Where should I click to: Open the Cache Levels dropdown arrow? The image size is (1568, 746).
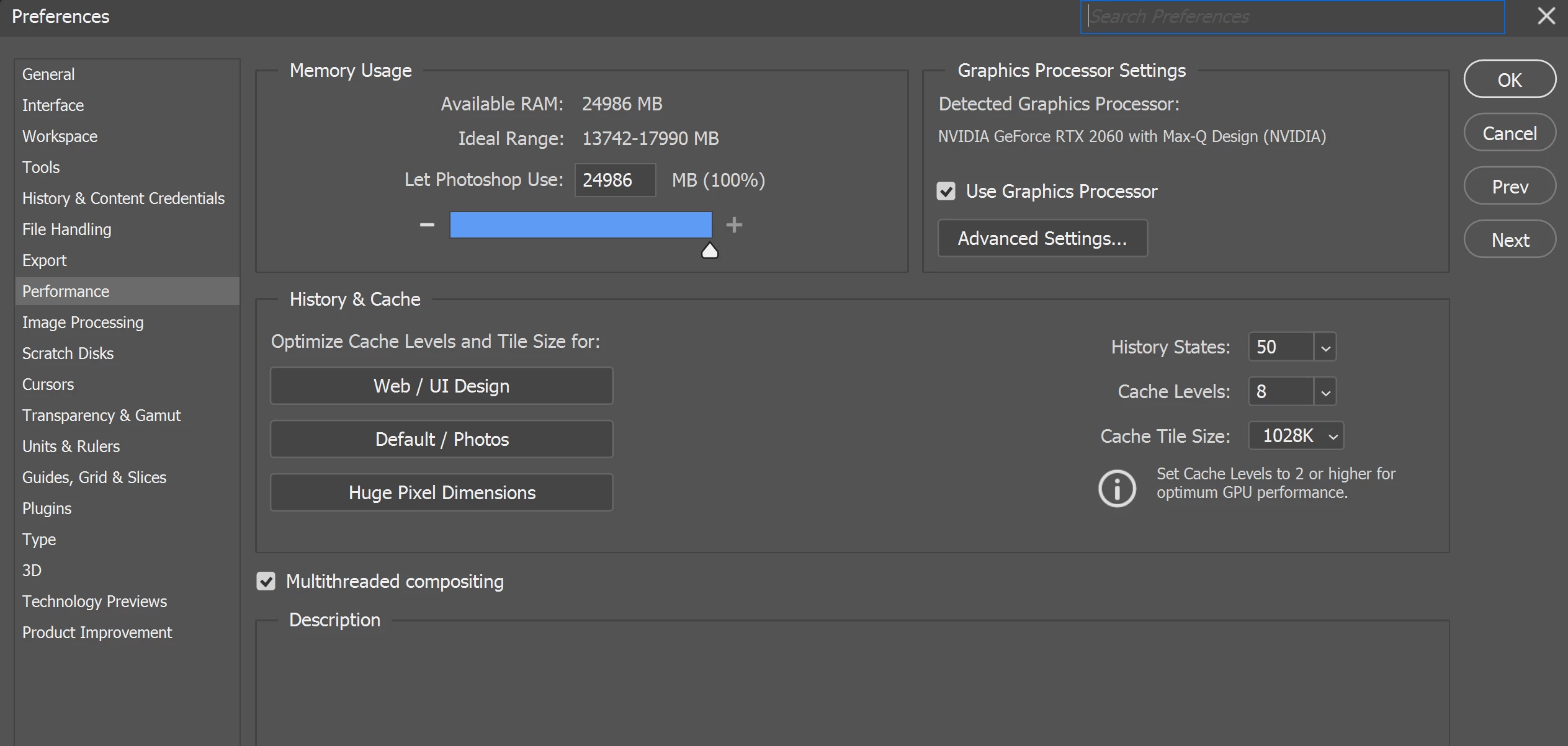[x=1325, y=392]
